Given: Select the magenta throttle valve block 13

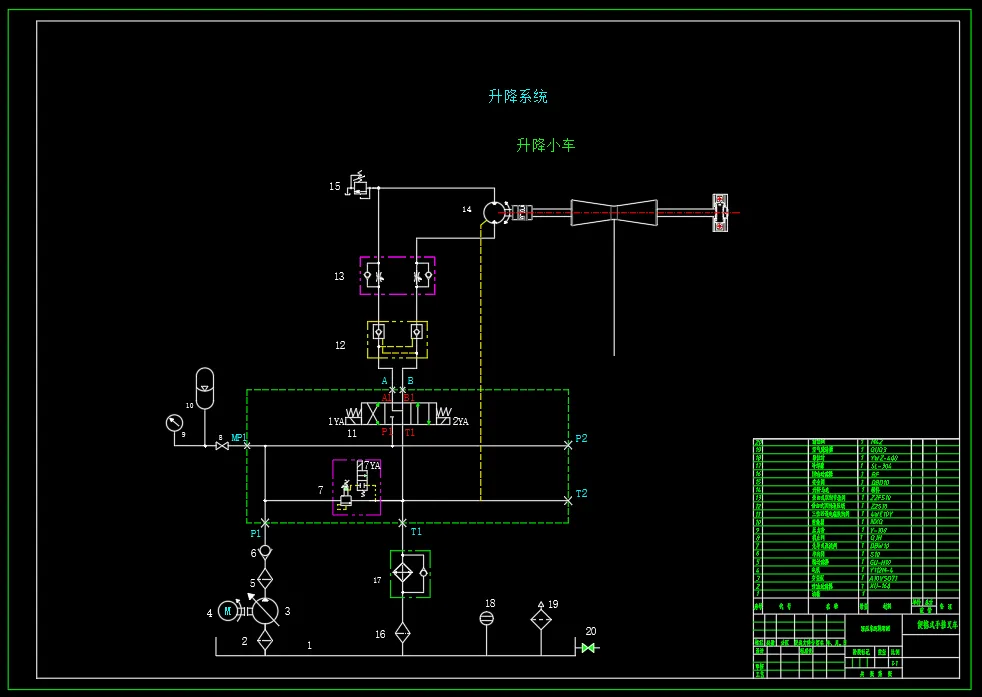Looking at the screenshot, I should click(398, 276).
